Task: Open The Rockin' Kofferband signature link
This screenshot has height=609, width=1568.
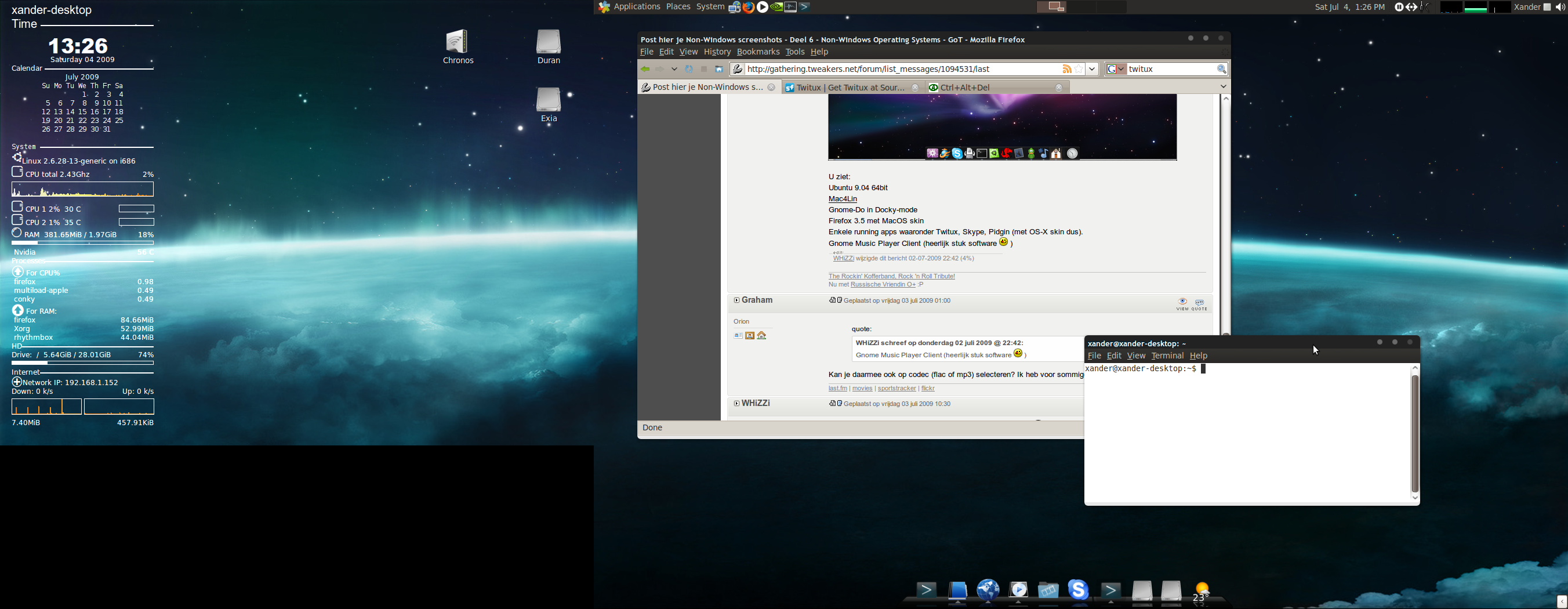Action: 891,277
